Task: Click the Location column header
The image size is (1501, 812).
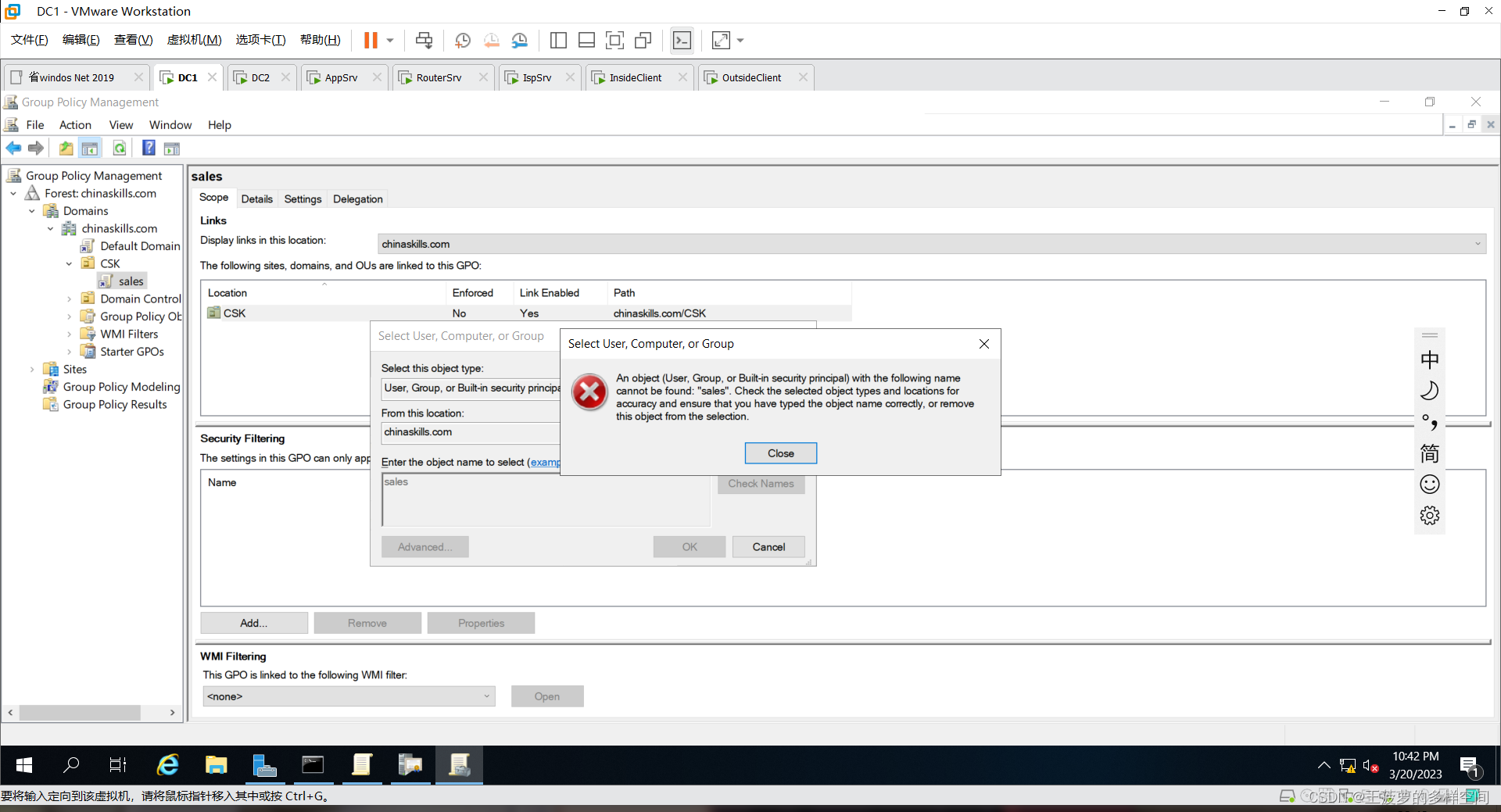Action: click(324, 293)
